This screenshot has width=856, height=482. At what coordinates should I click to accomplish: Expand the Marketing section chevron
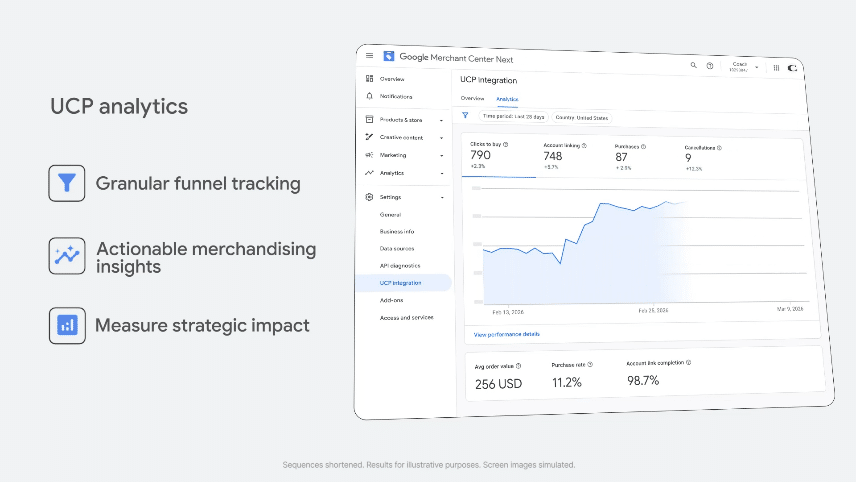[441, 156]
